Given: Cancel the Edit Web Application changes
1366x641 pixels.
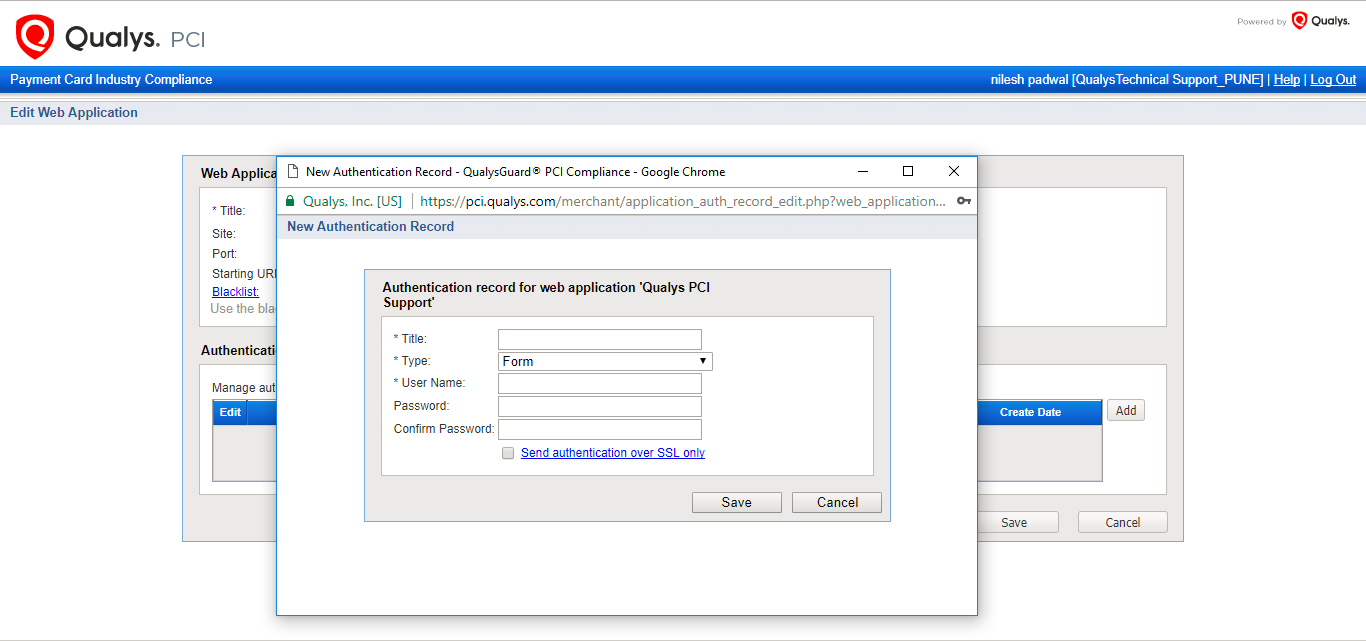Looking at the screenshot, I should coord(1122,521).
